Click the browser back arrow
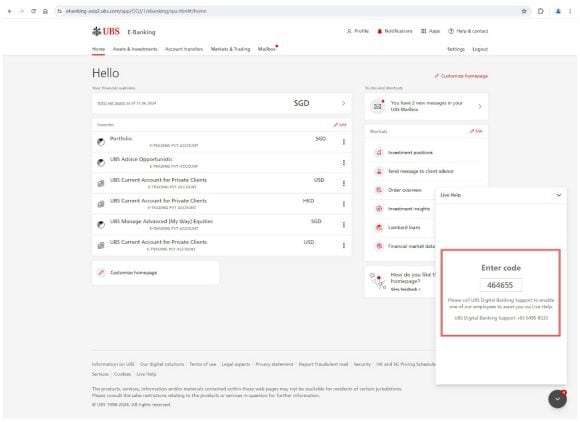 tap(10, 11)
